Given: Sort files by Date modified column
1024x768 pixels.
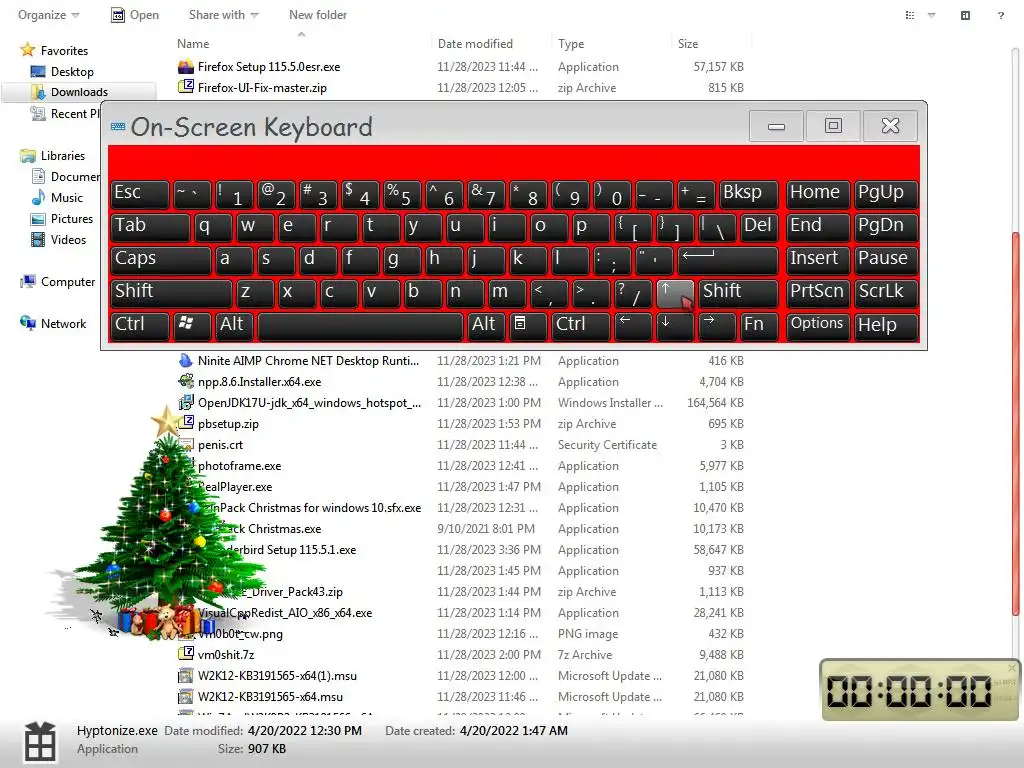Looking at the screenshot, I should [475, 44].
